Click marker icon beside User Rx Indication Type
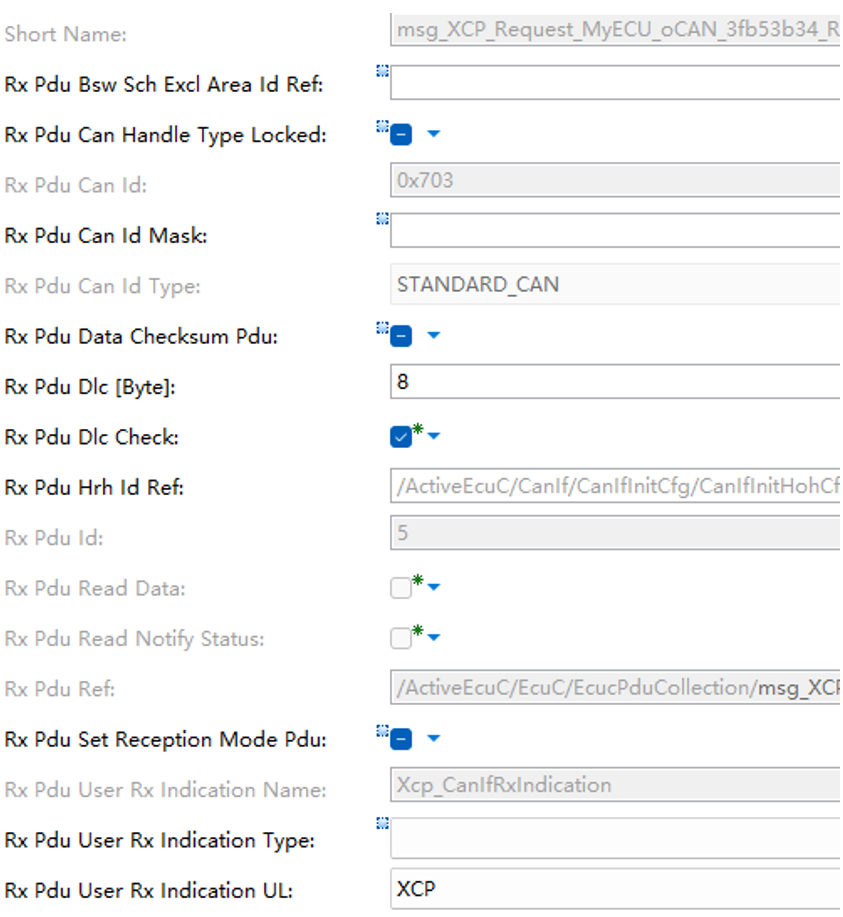The width and height of the screenshot is (843, 917). (381, 823)
